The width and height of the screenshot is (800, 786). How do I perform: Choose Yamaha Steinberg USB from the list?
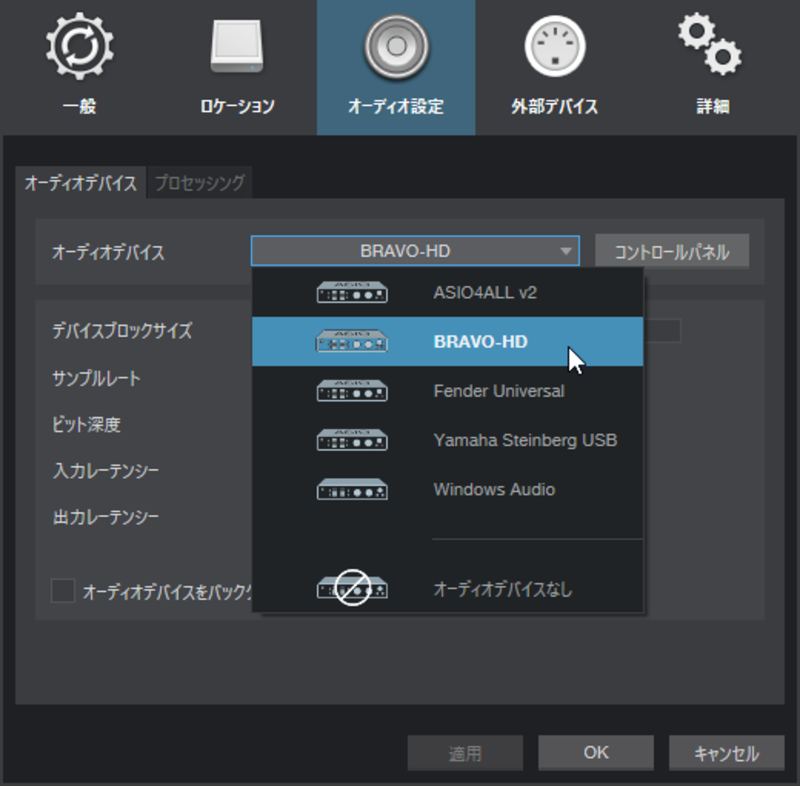click(x=447, y=440)
